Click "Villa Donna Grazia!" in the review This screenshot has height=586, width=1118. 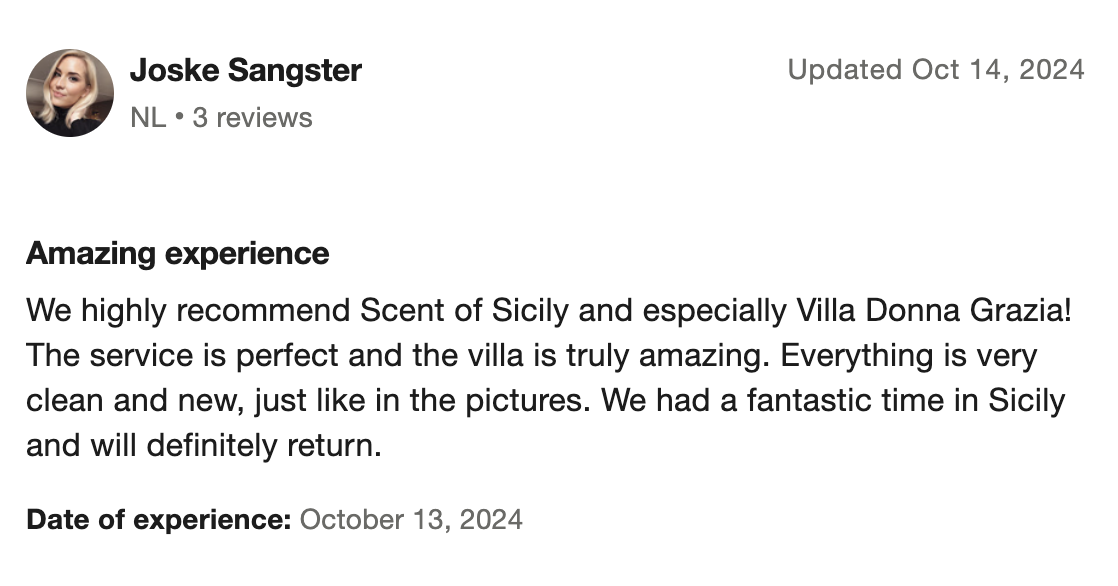pyautogui.click(x=934, y=311)
